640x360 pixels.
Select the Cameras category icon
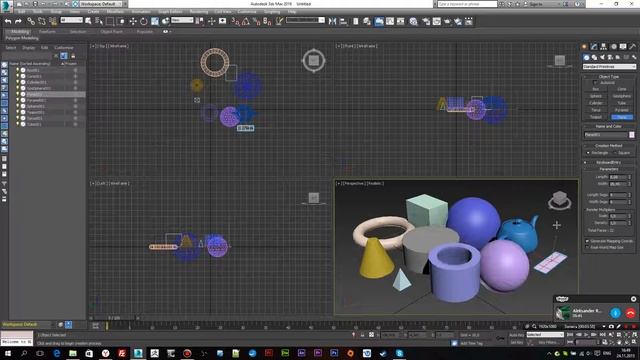pos(610,57)
